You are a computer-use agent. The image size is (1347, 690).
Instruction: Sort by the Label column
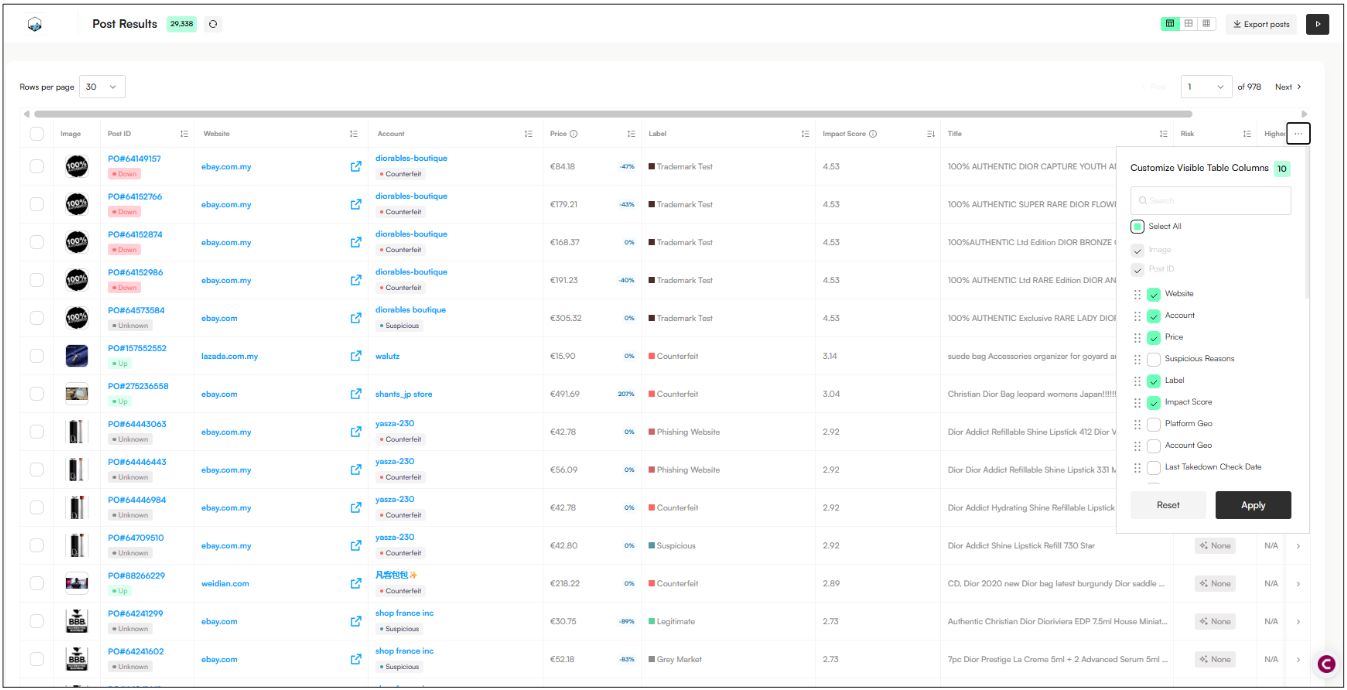click(805, 134)
